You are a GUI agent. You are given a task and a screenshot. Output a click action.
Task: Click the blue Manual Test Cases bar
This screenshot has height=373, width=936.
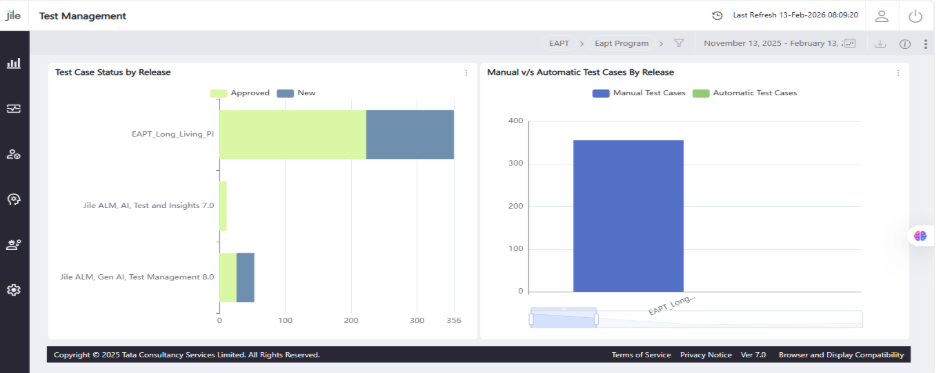coord(628,216)
